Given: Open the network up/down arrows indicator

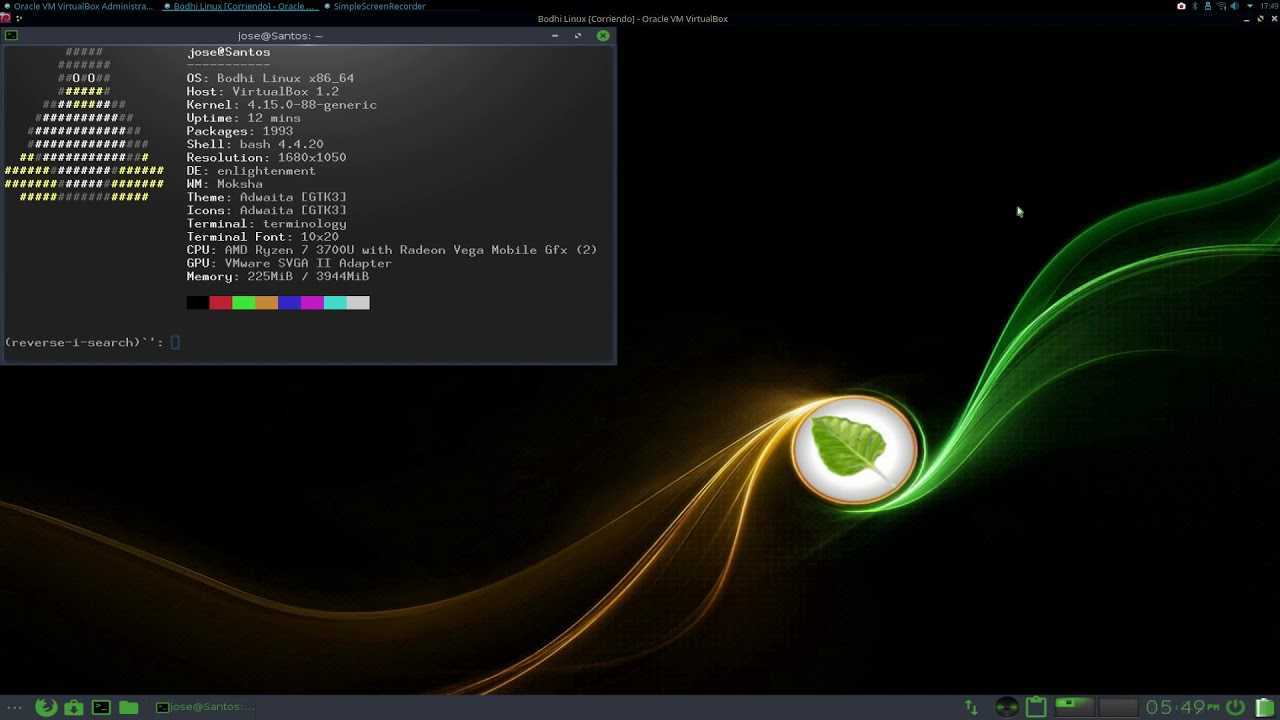Looking at the screenshot, I should coord(971,707).
